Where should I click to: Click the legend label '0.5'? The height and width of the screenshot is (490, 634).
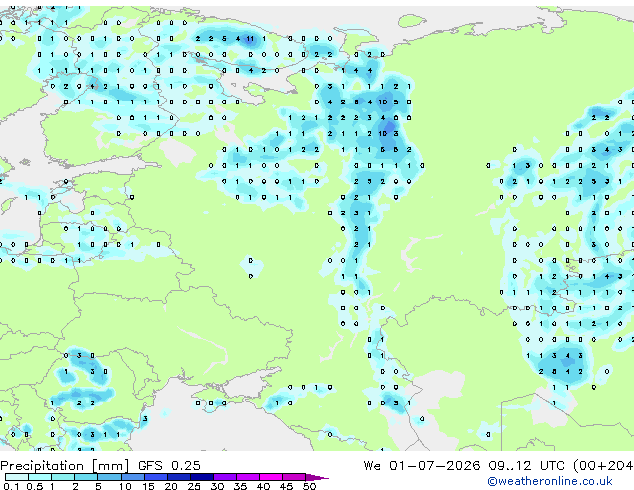tap(34, 486)
